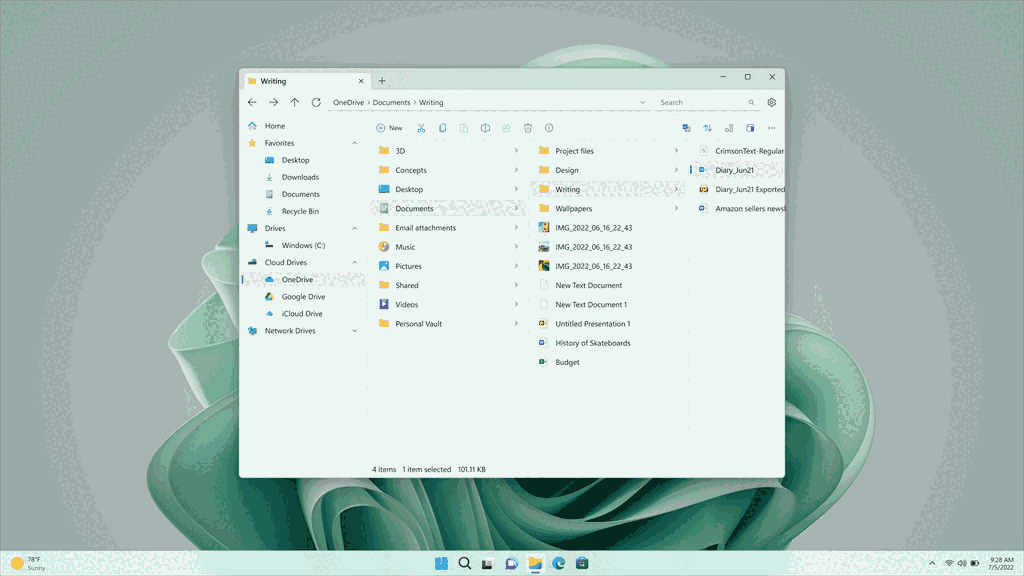Show file Properties with the info icon
Screen dimensions: 1024x576
pyautogui.click(x=548, y=128)
